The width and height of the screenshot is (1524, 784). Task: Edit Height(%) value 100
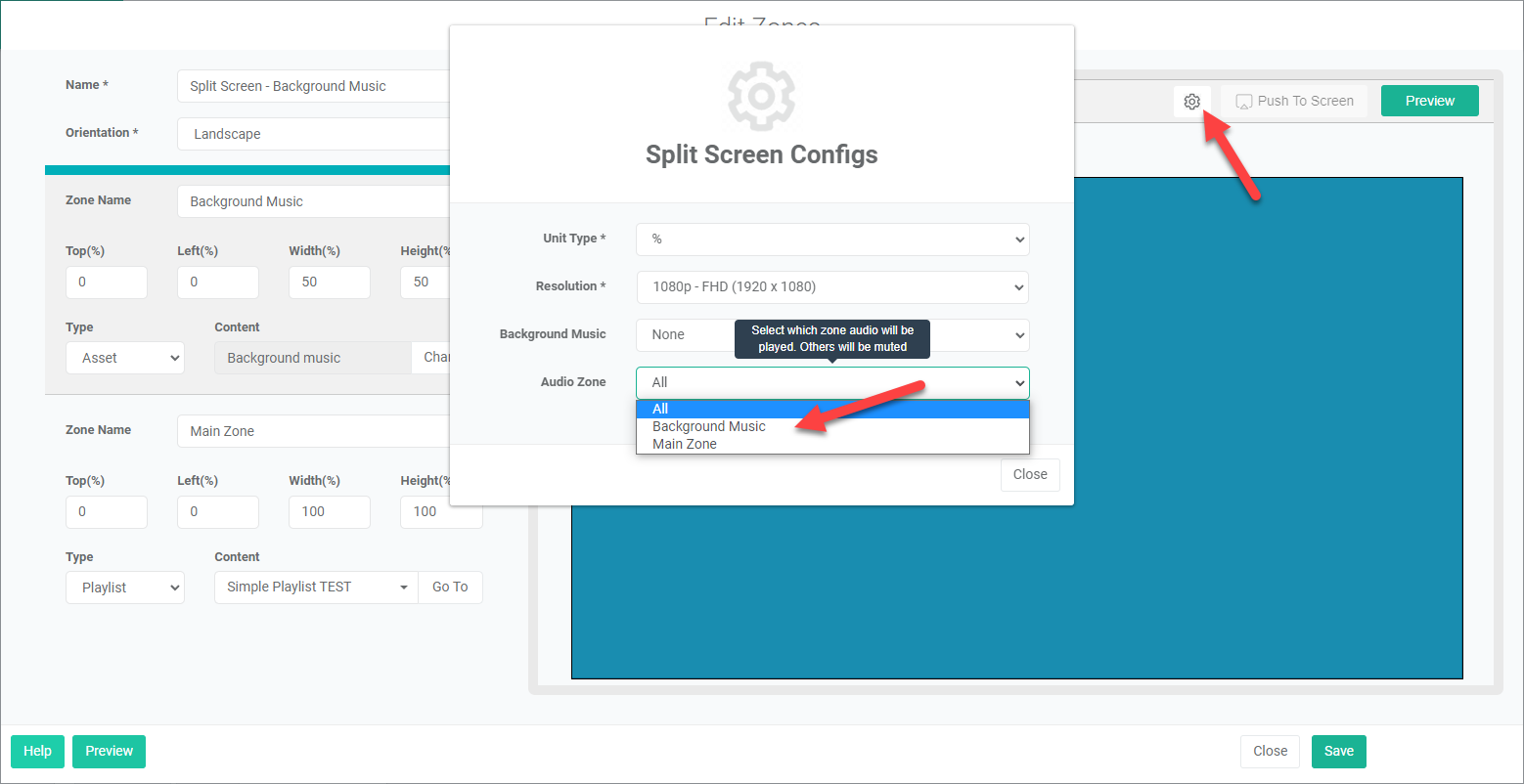441,511
